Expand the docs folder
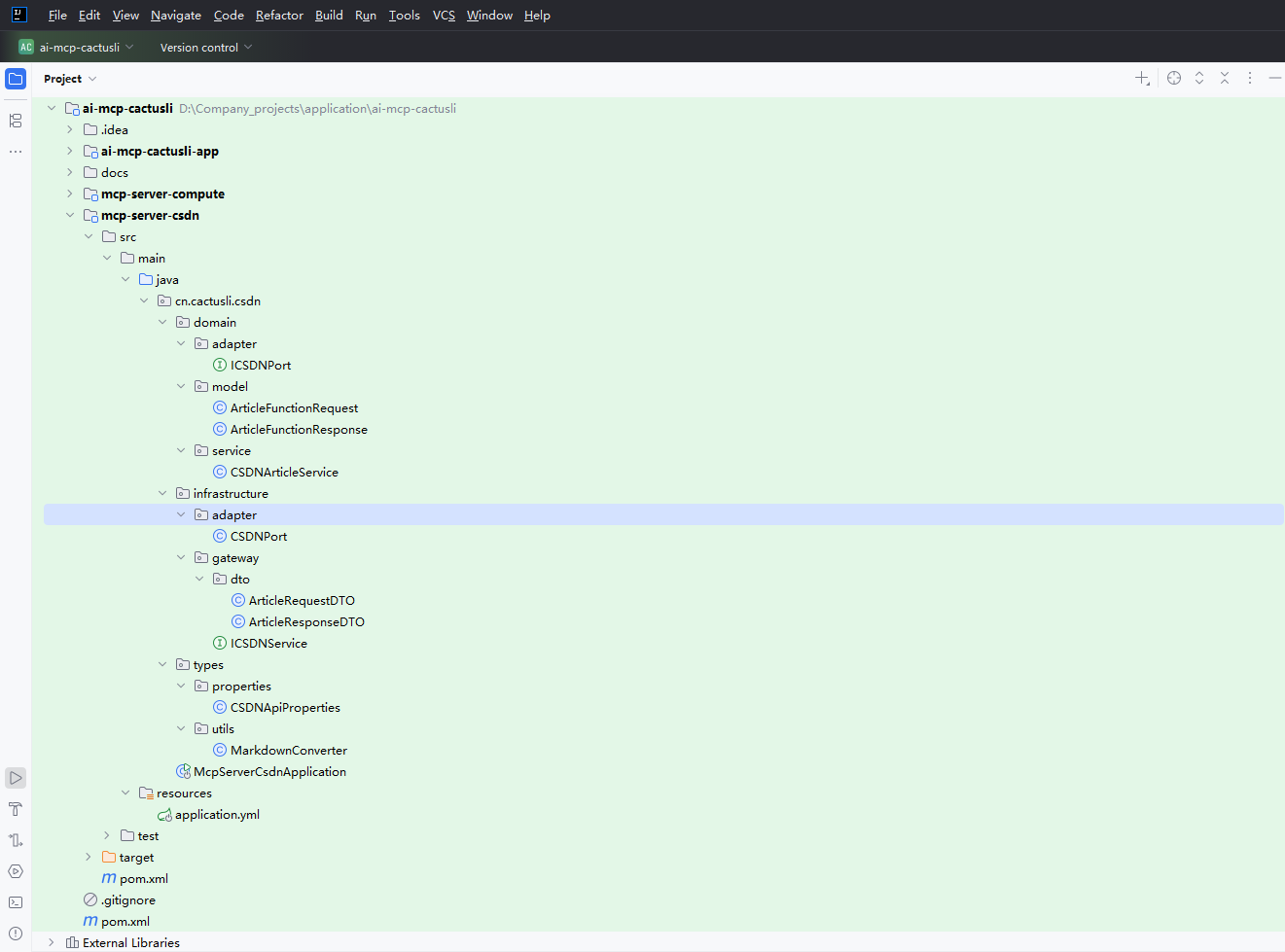Screen dimensions: 1285x952 coord(70,173)
